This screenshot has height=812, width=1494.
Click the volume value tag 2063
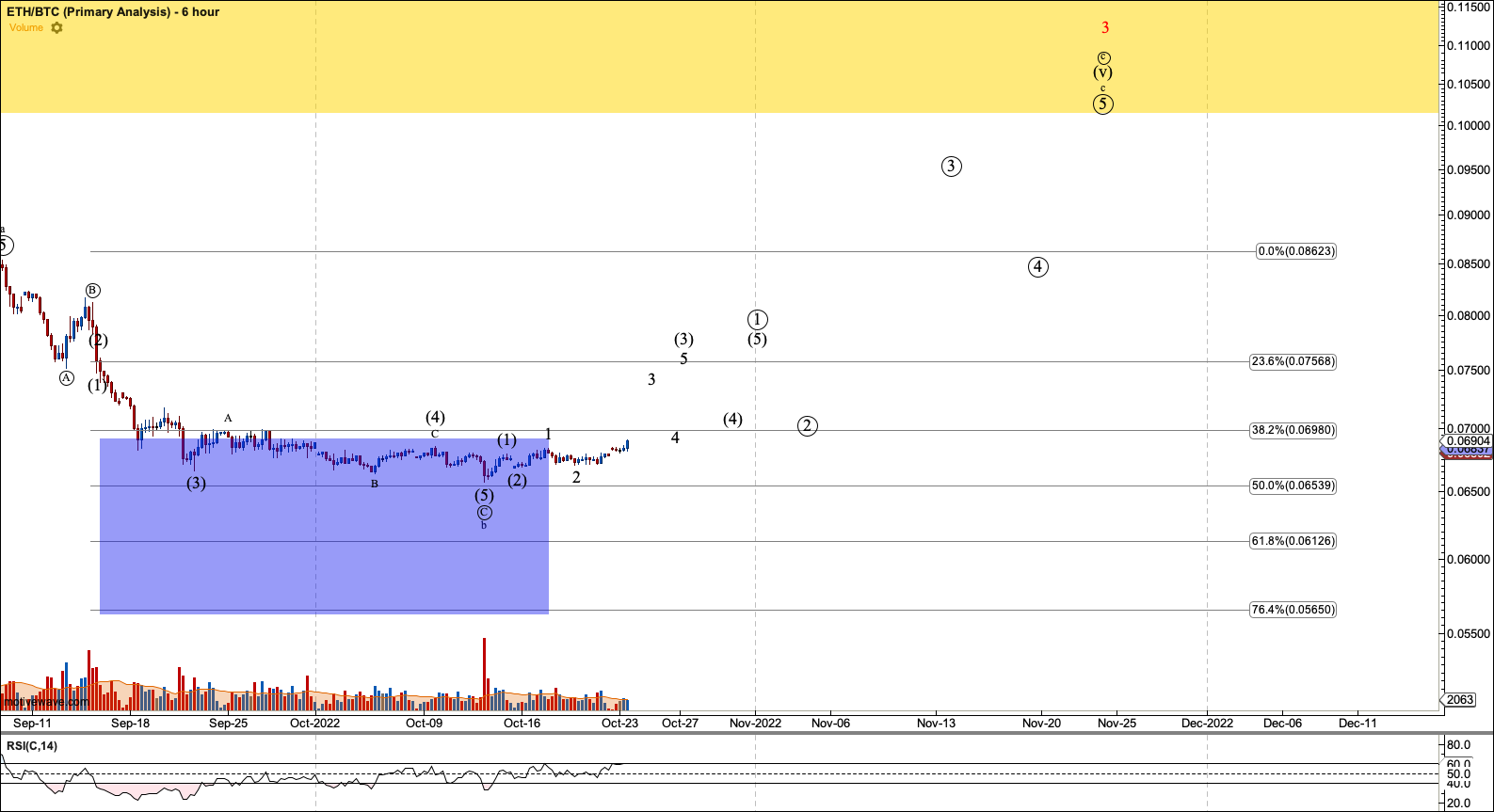(1460, 700)
